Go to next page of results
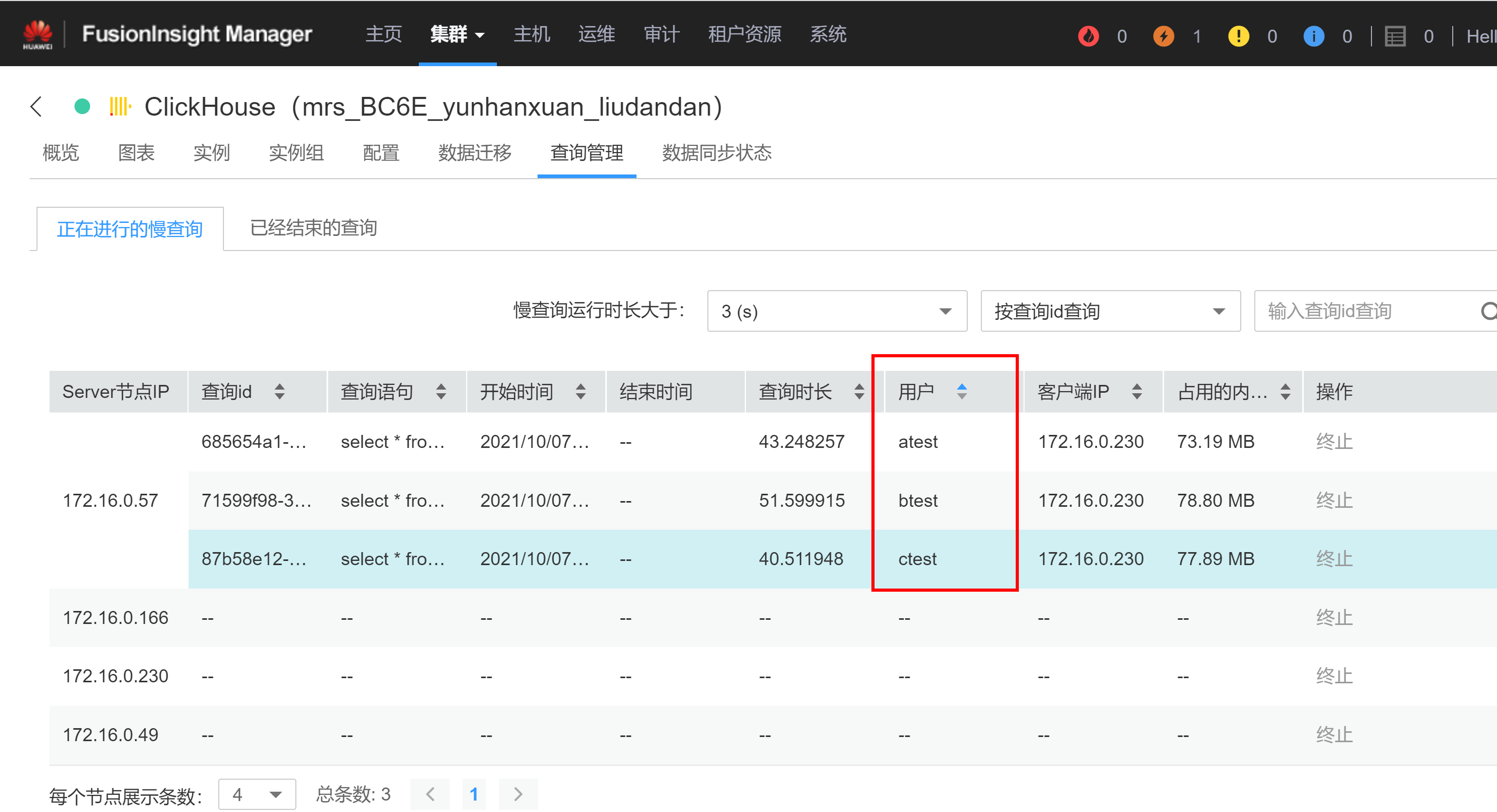This screenshot has height=812, width=1497. [518, 794]
